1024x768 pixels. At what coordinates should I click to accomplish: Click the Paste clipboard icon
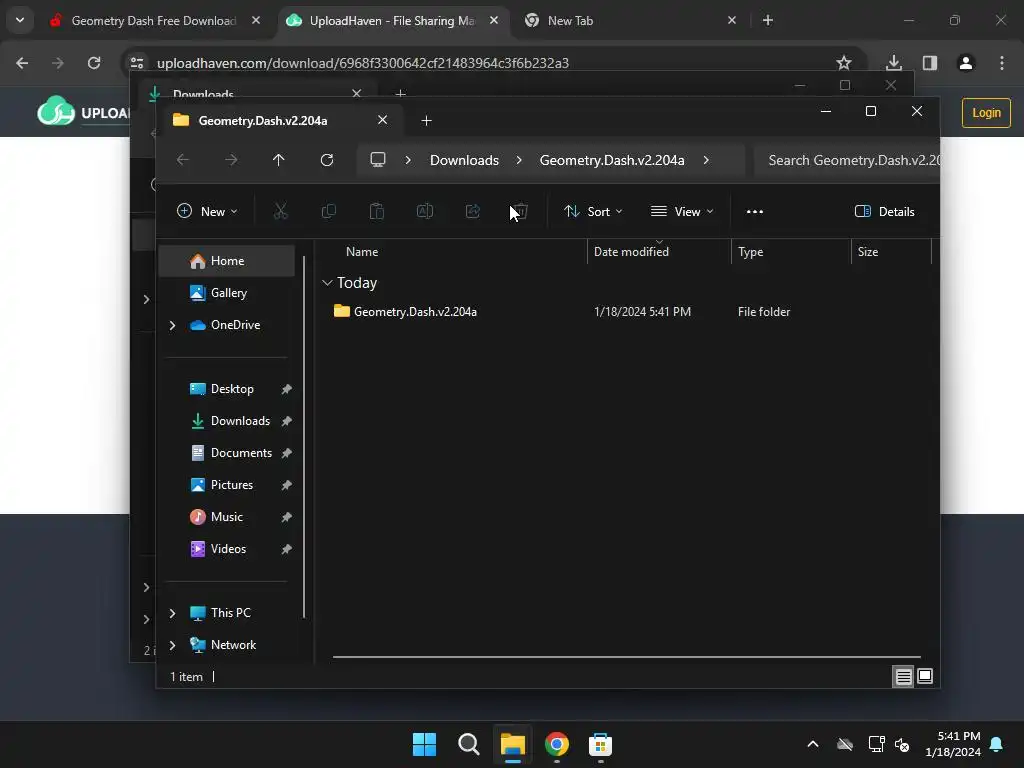point(377,212)
